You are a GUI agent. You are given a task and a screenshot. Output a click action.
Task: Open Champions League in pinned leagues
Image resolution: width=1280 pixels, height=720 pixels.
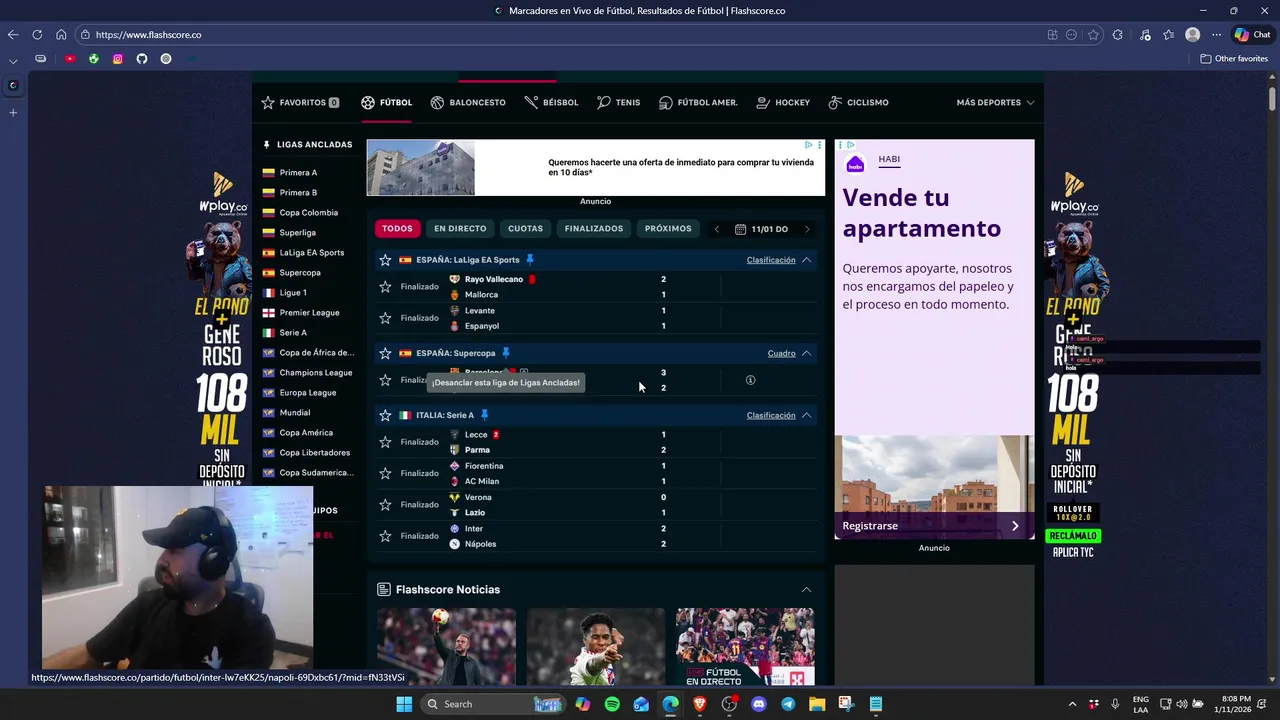click(x=315, y=373)
